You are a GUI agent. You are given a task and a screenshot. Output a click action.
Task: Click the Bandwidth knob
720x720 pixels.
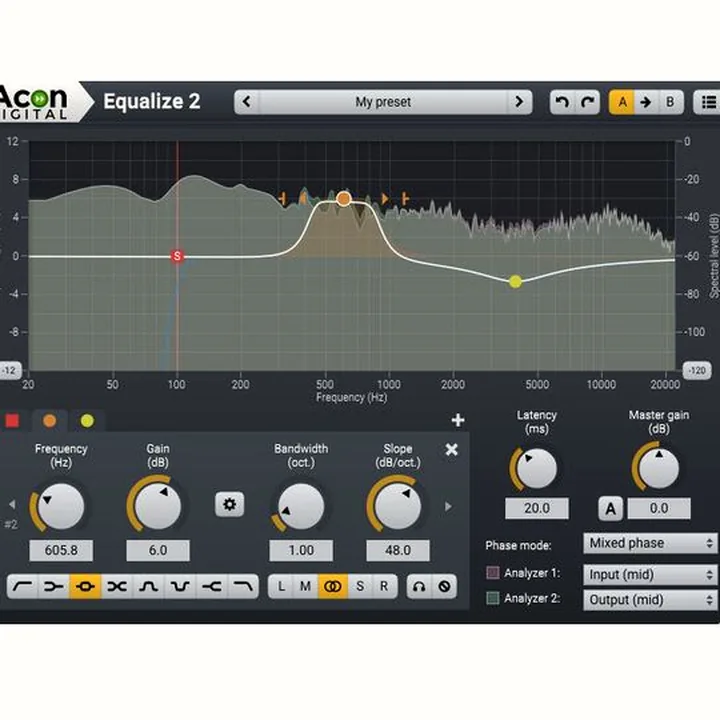[x=301, y=506]
